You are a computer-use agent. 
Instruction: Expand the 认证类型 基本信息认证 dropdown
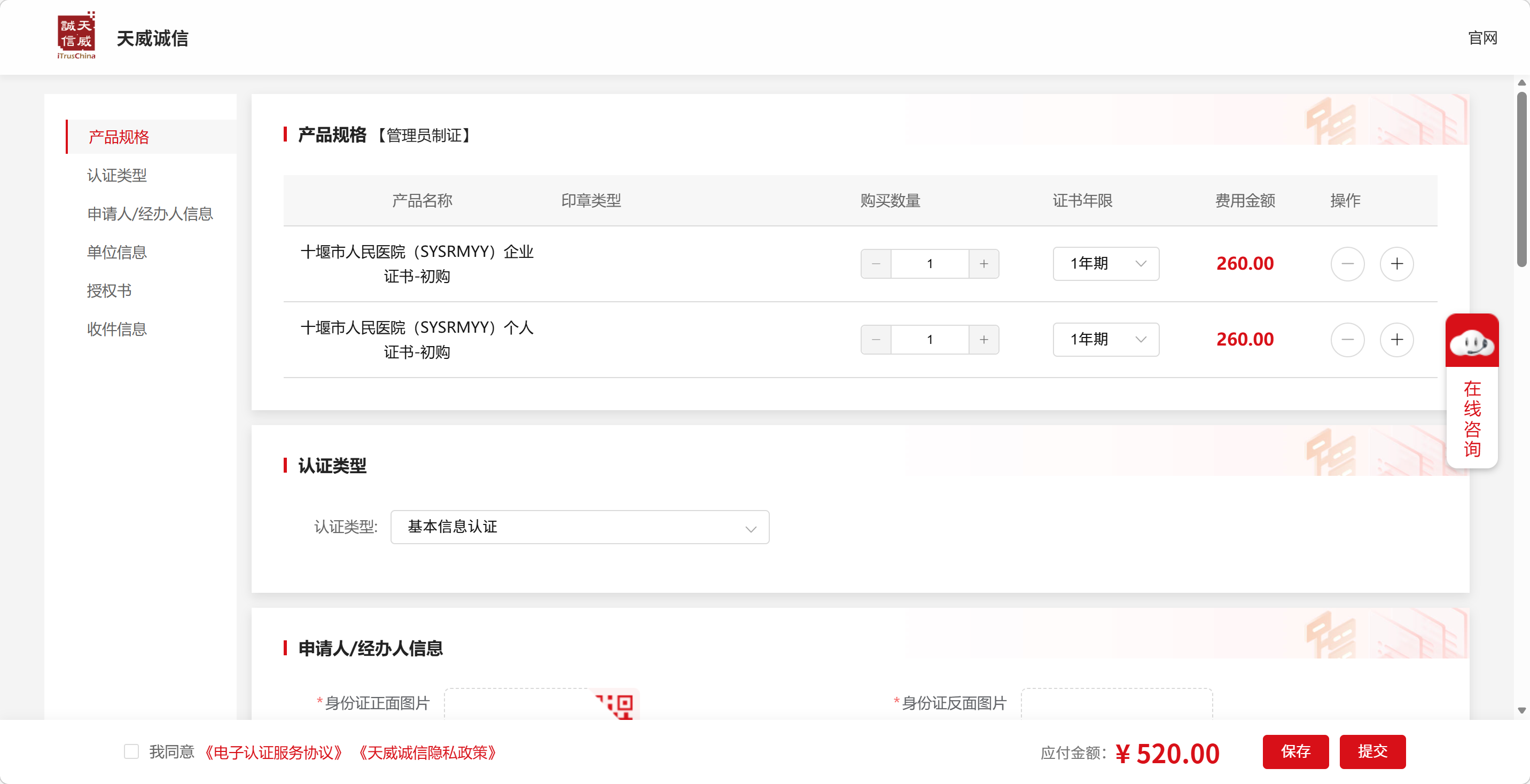tap(579, 527)
